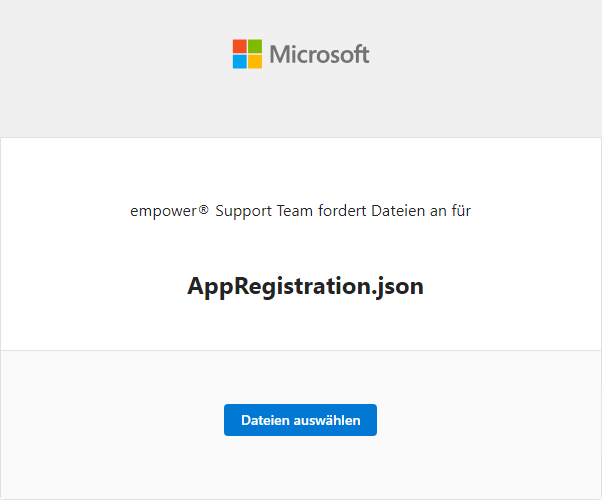Click the AppRegistration.json heading

(x=305, y=286)
